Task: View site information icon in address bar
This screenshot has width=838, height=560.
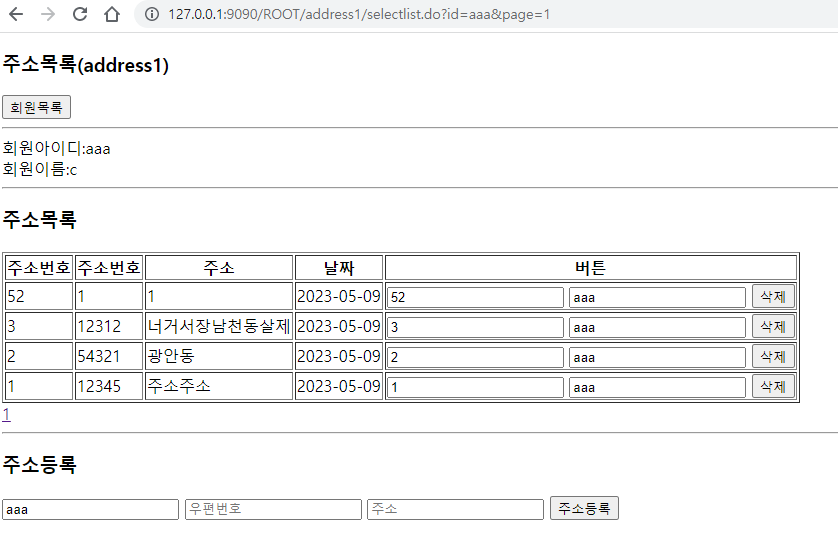Action: (152, 14)
